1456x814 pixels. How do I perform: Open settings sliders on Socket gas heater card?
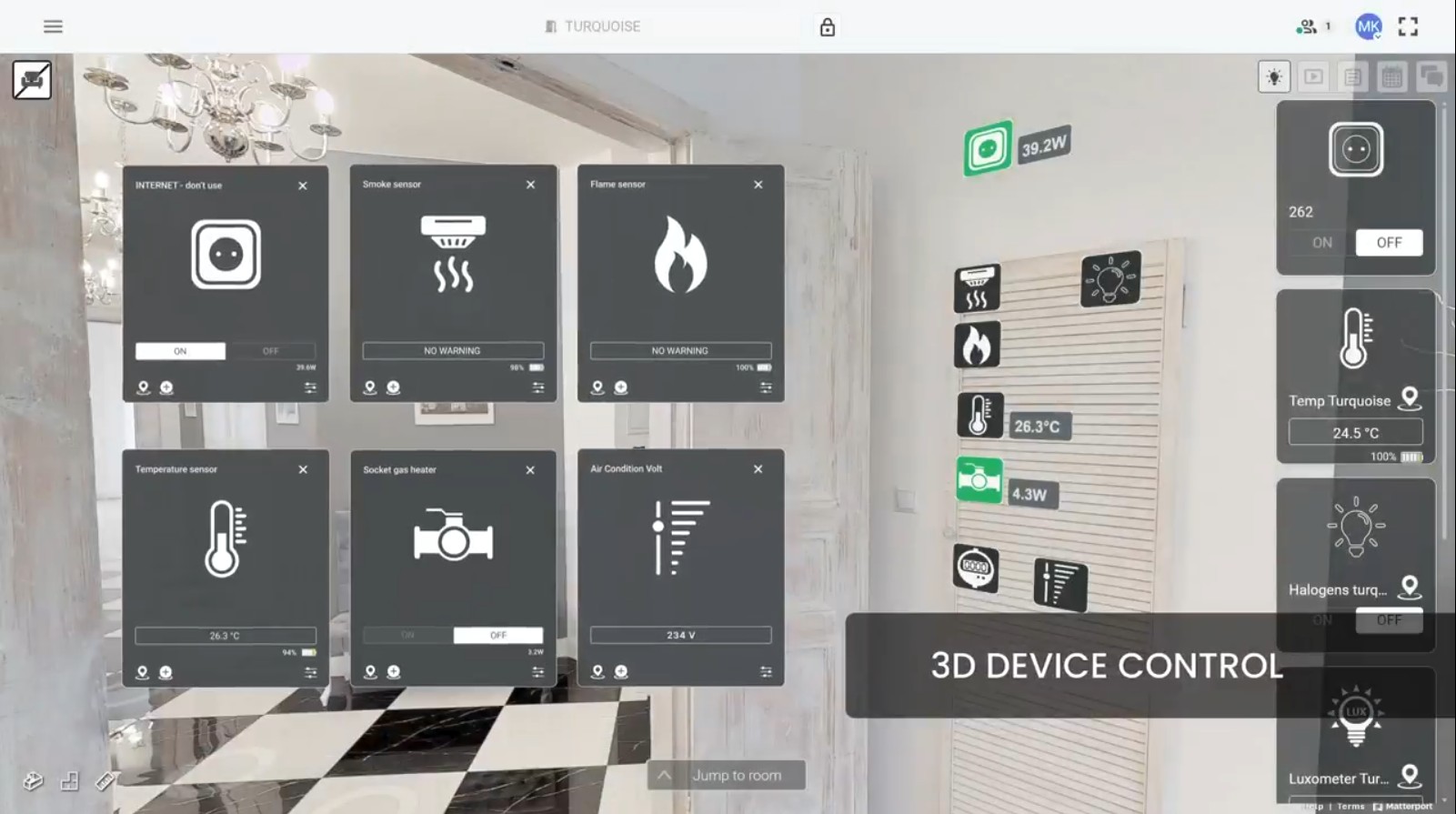538,672
